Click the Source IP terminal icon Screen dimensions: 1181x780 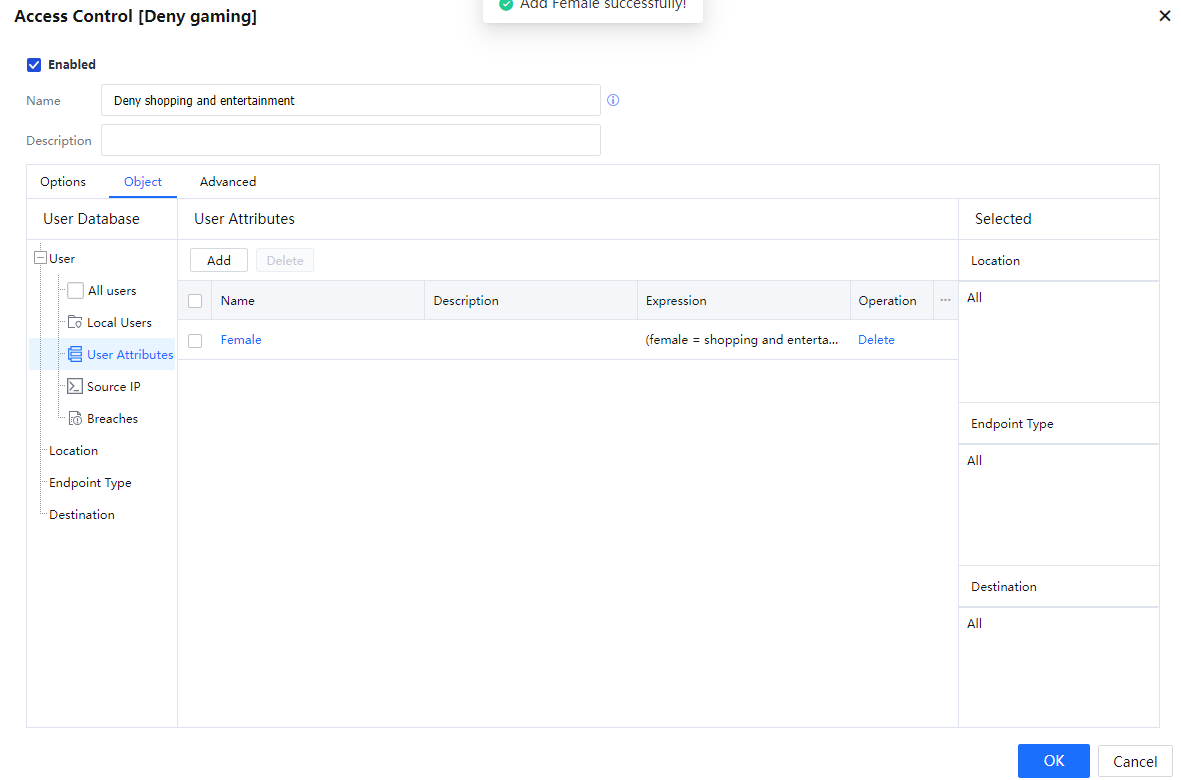75,387
